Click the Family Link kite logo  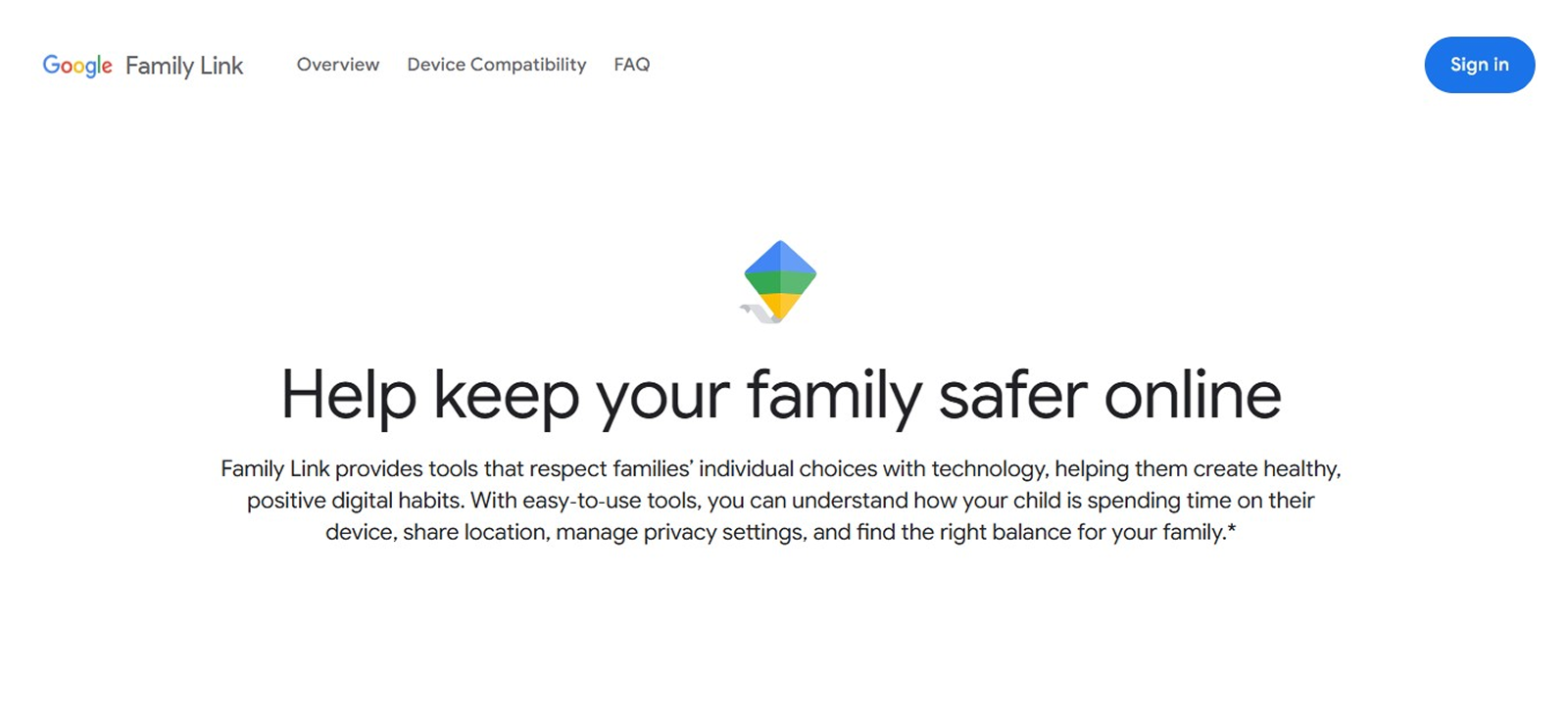click(779, 281)
